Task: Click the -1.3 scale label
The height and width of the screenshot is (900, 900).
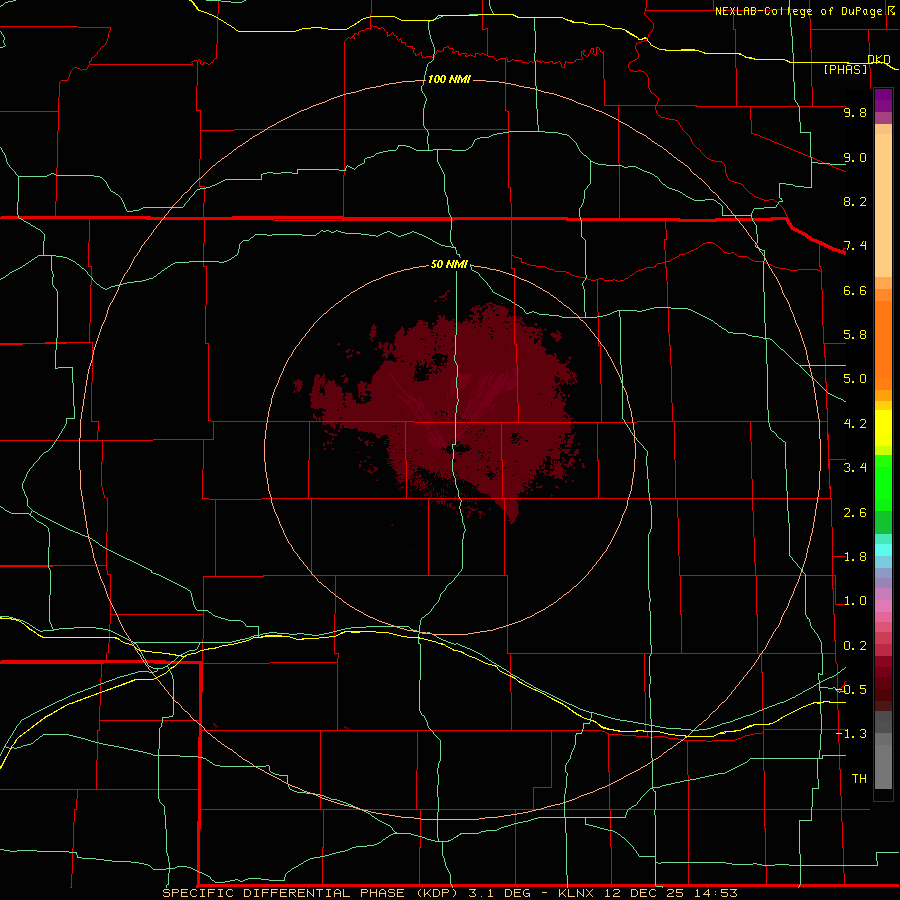Action: [x=851, y=734]
